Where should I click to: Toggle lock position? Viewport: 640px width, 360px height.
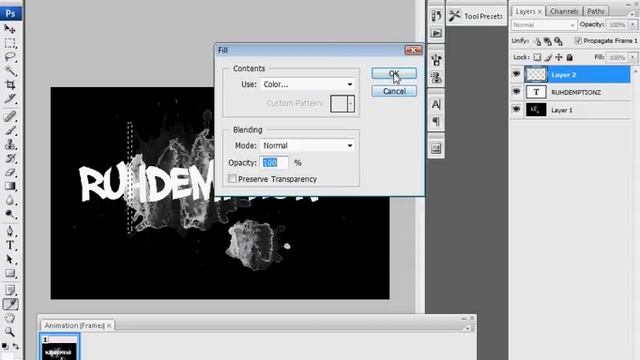pyautogui.click(x=559, y=57)
